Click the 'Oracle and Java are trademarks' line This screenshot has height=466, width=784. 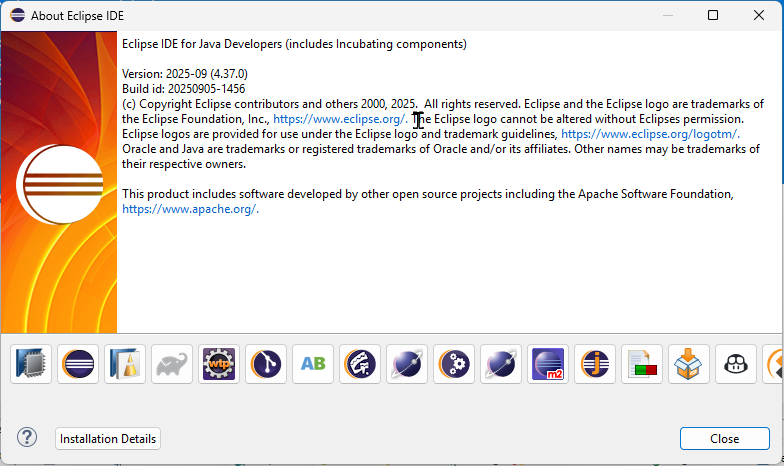tap(441, 149)
